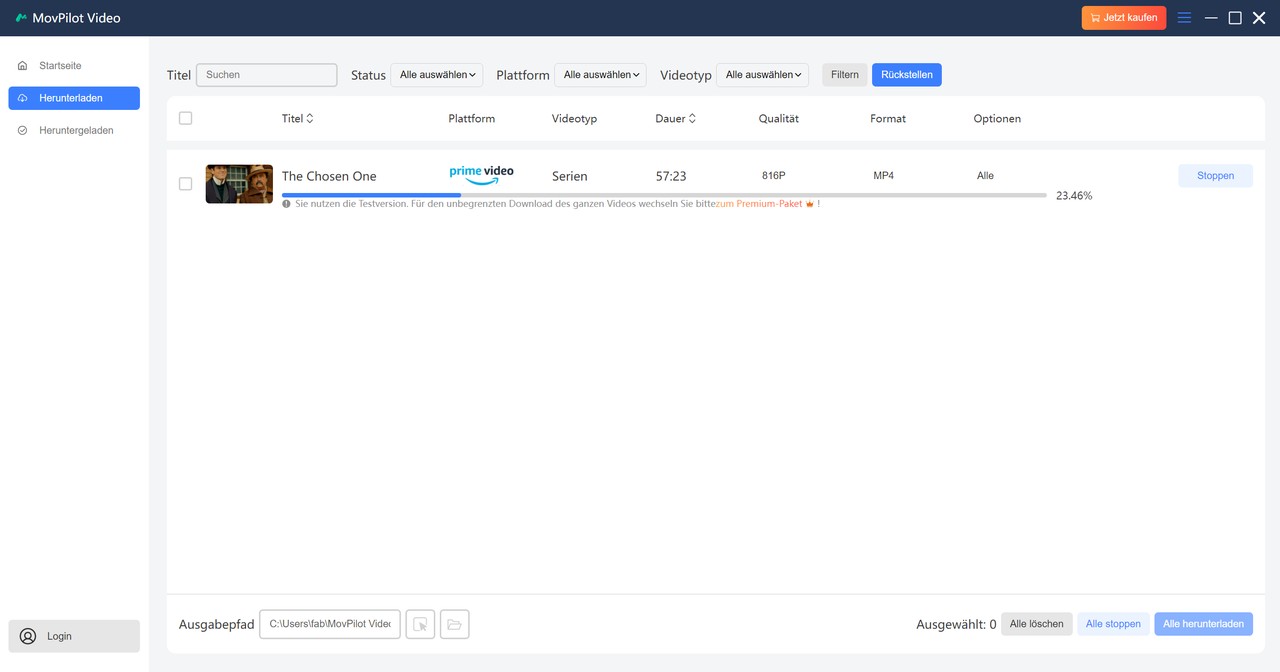Click the Alle herunterladen button

1203,623
